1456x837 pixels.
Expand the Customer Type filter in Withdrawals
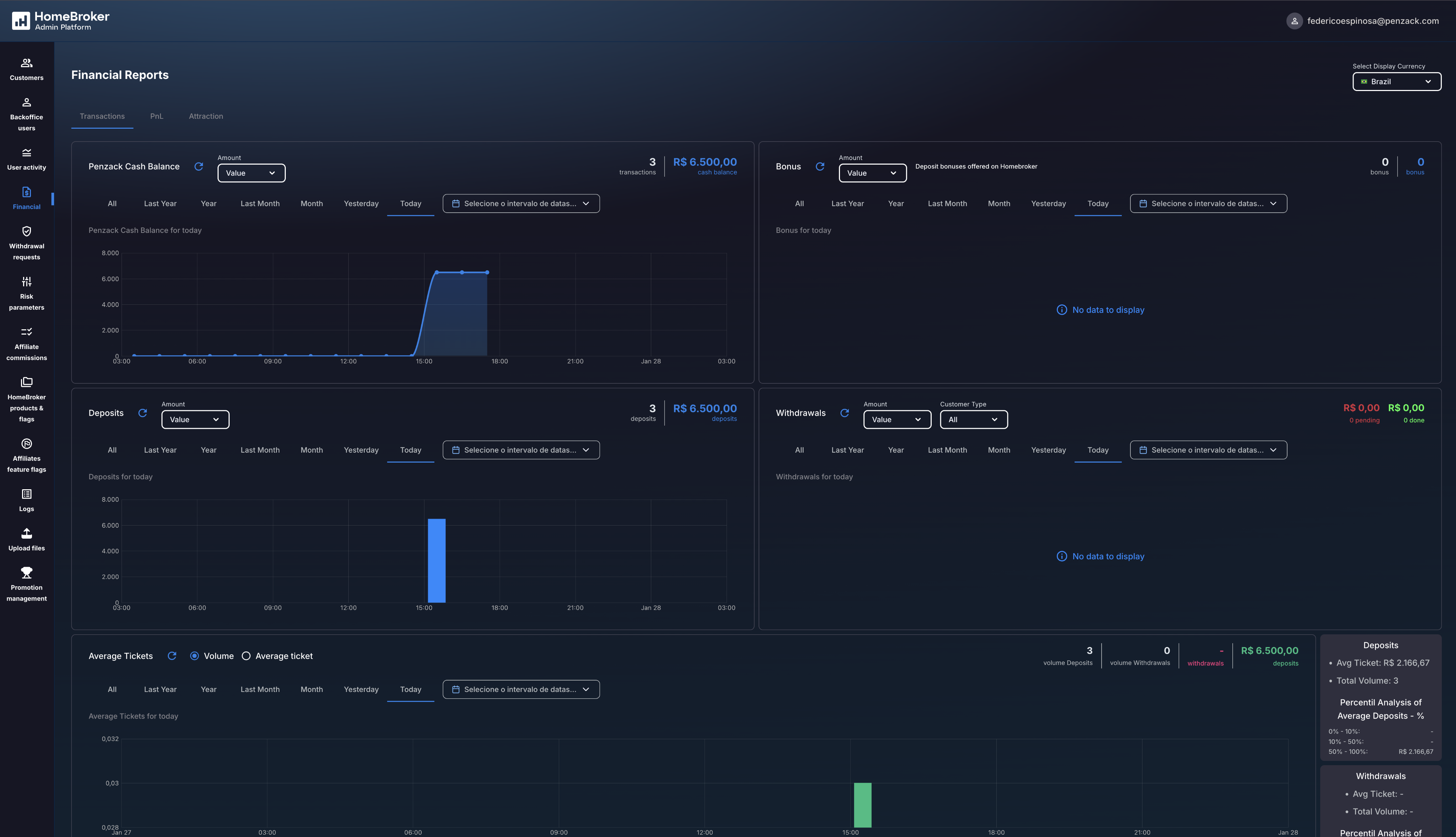(x=973, y=419)
